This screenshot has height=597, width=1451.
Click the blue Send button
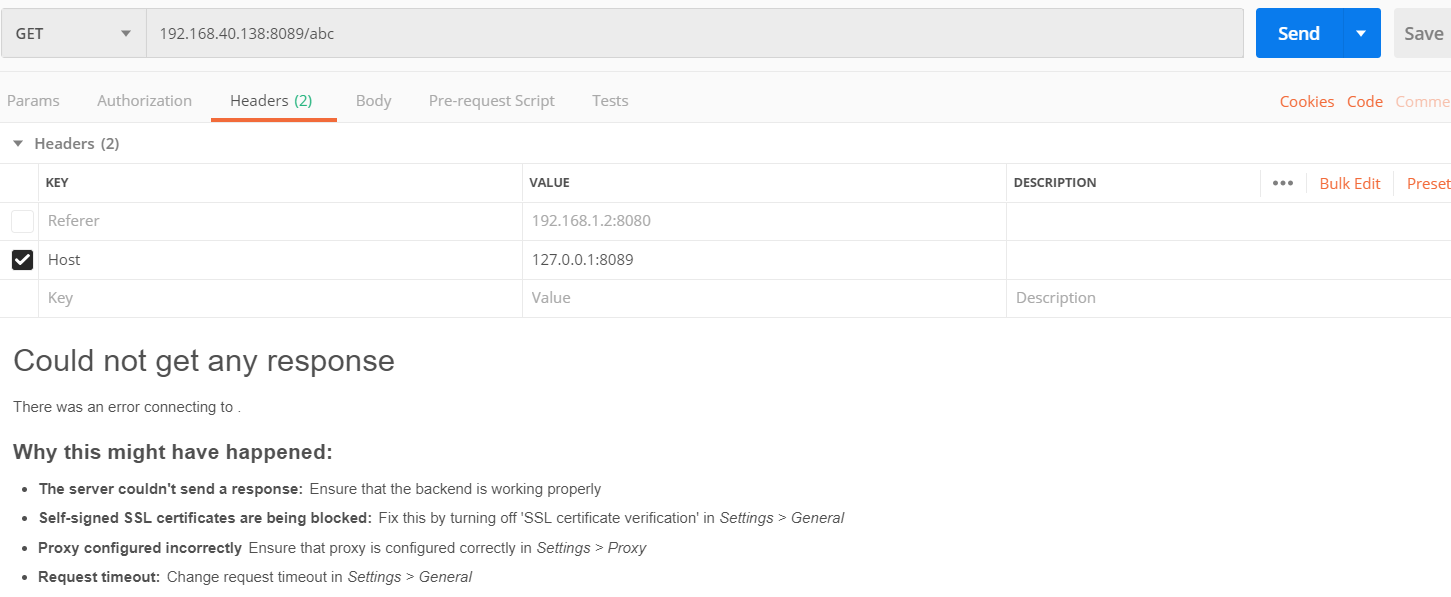(1298, 33)
